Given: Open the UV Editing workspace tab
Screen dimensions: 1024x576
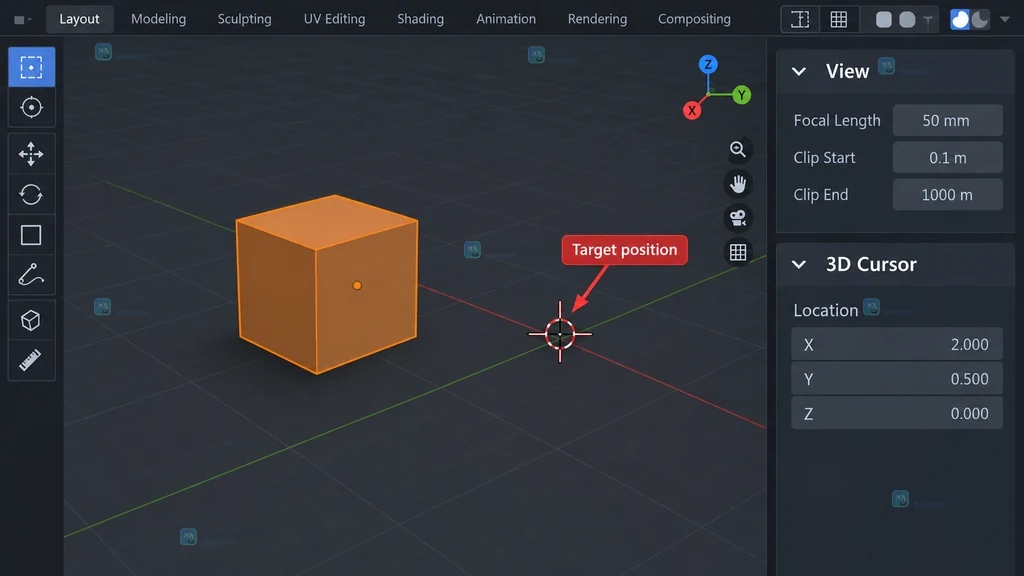Looking at the screenshot, I should (x=334, y=19).
